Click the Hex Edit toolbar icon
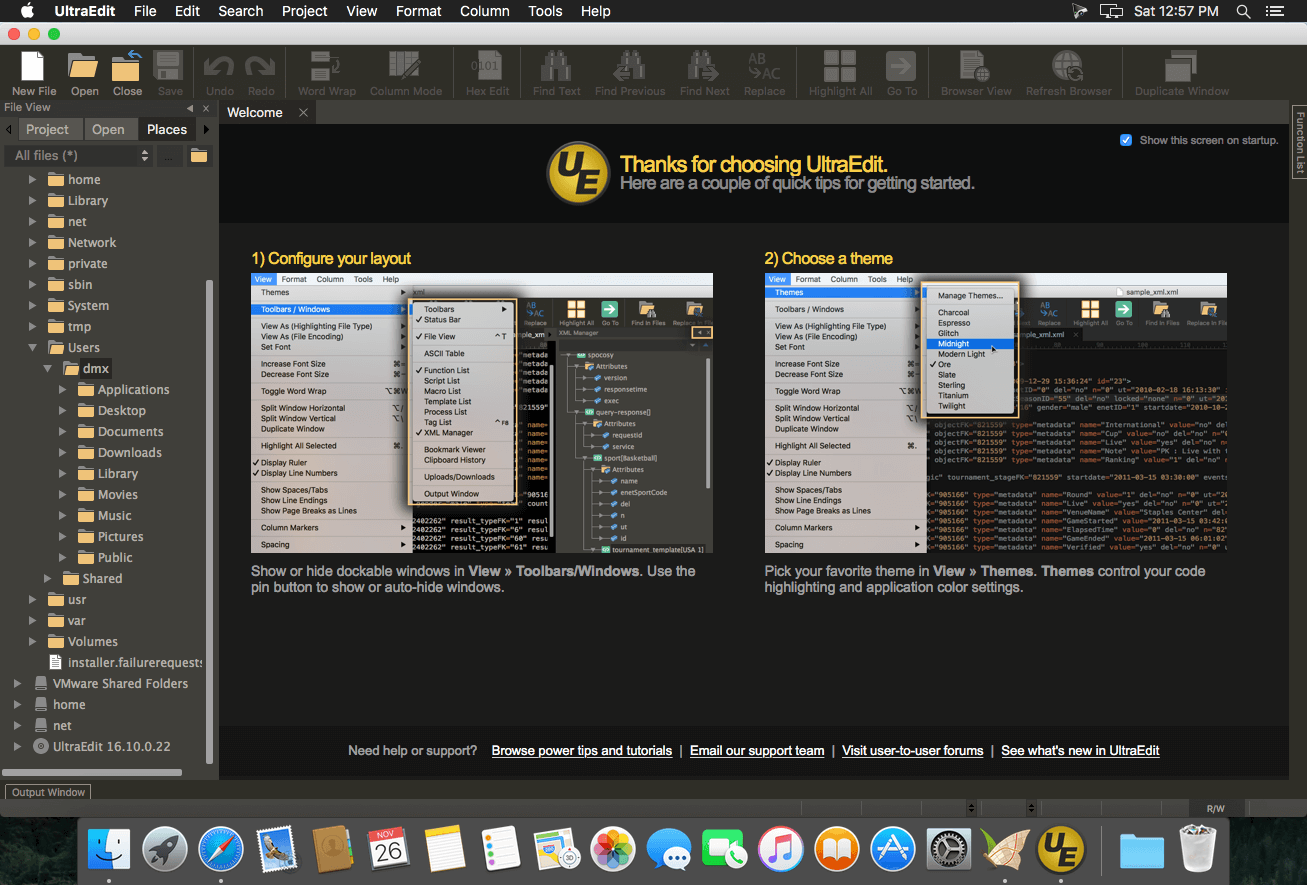Image resolution: width=1307 pixels, height=885 pixels. click(487, 68)
